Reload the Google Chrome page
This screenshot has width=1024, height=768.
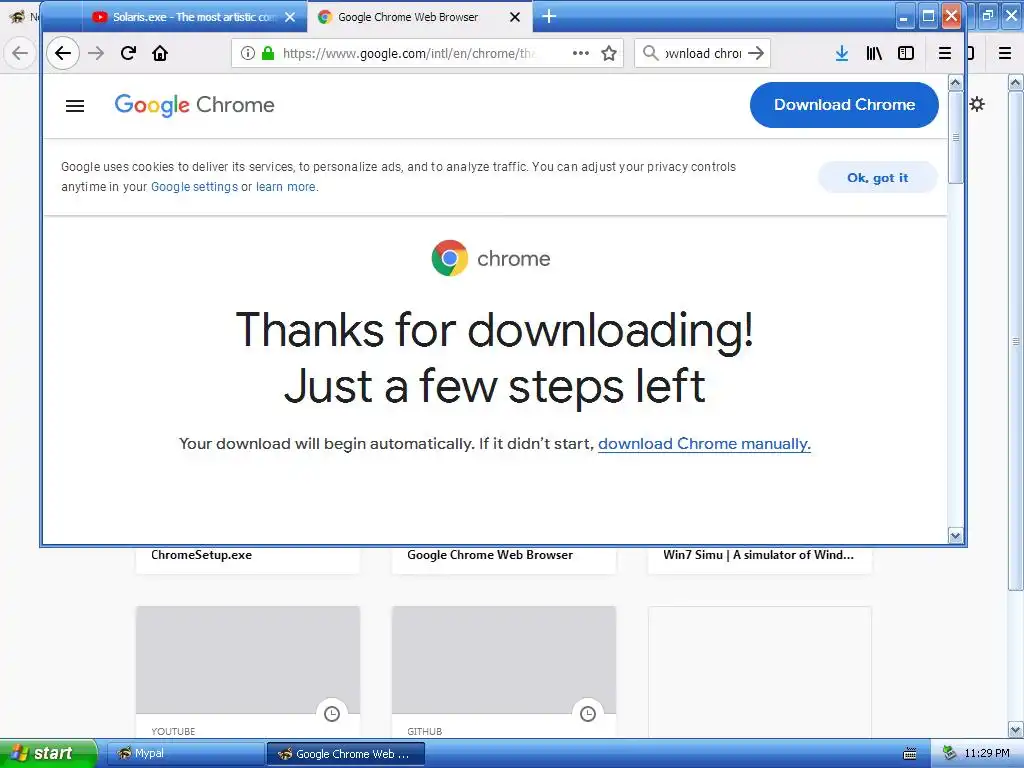tap(128, 53)
